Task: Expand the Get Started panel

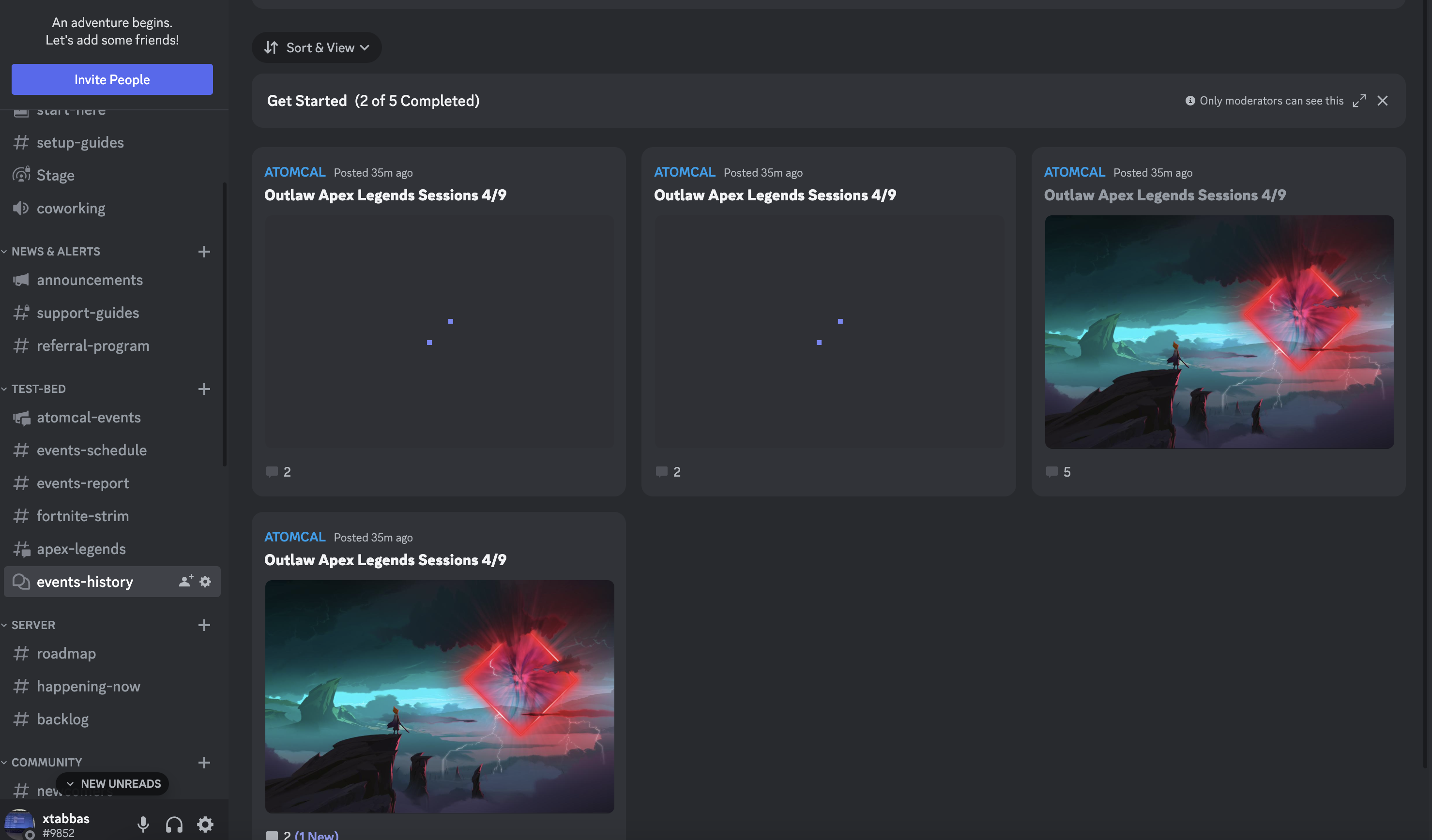Action: pyautogui.click(x=1359, y=101)
